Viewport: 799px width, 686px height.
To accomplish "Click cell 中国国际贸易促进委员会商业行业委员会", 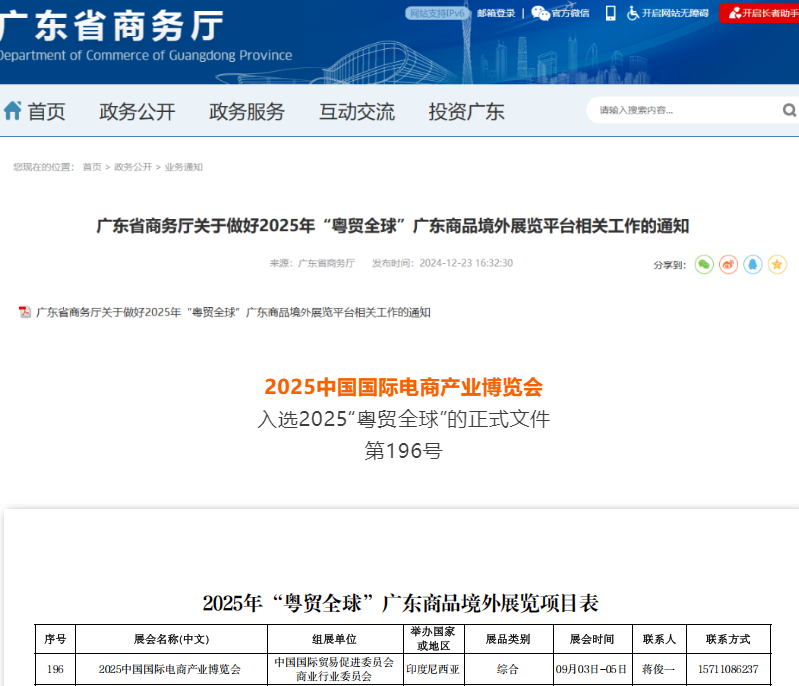I will pyautogui.click(x=334, y=669).
